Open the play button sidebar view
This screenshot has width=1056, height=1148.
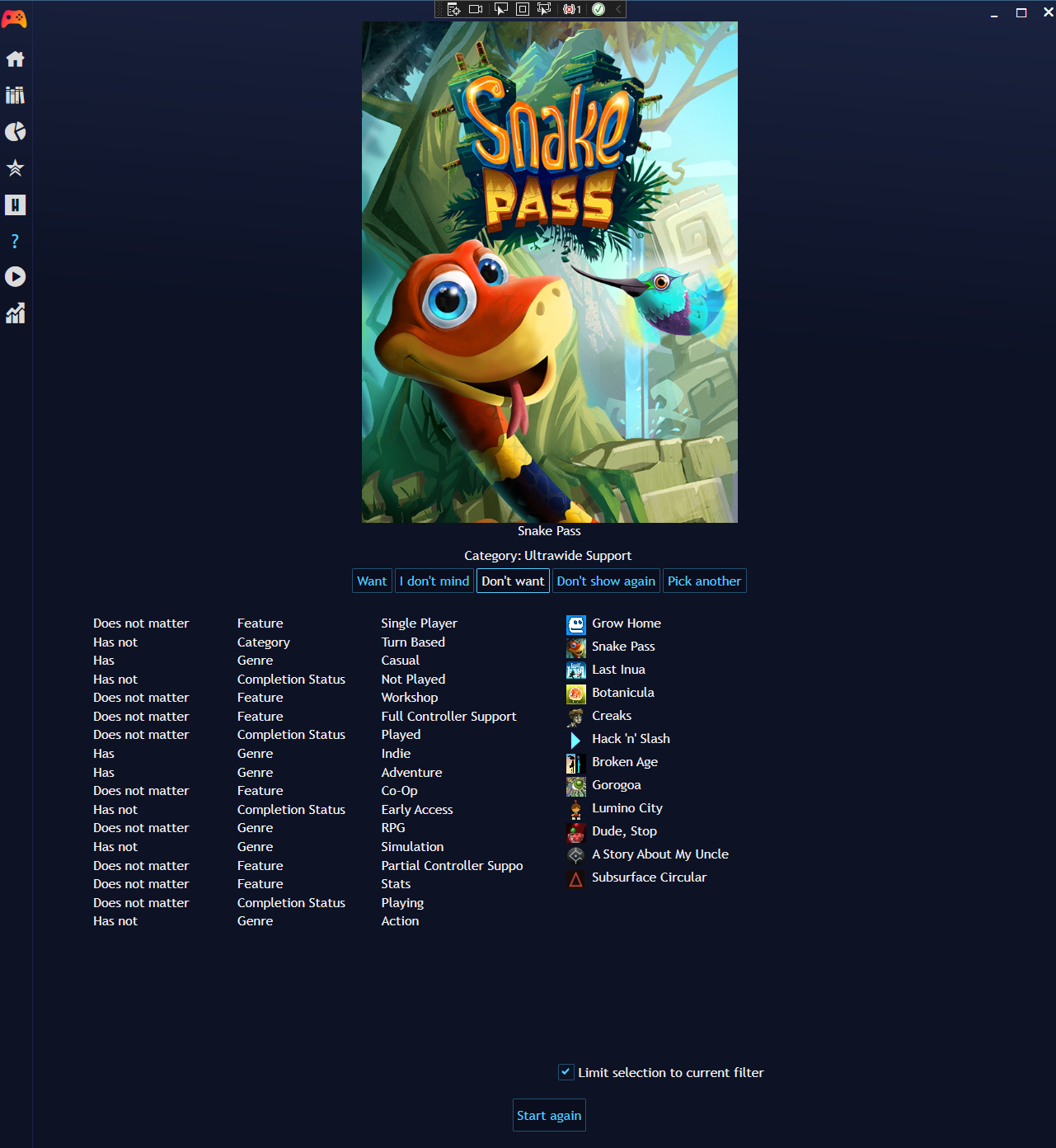(x=15, y=276)
